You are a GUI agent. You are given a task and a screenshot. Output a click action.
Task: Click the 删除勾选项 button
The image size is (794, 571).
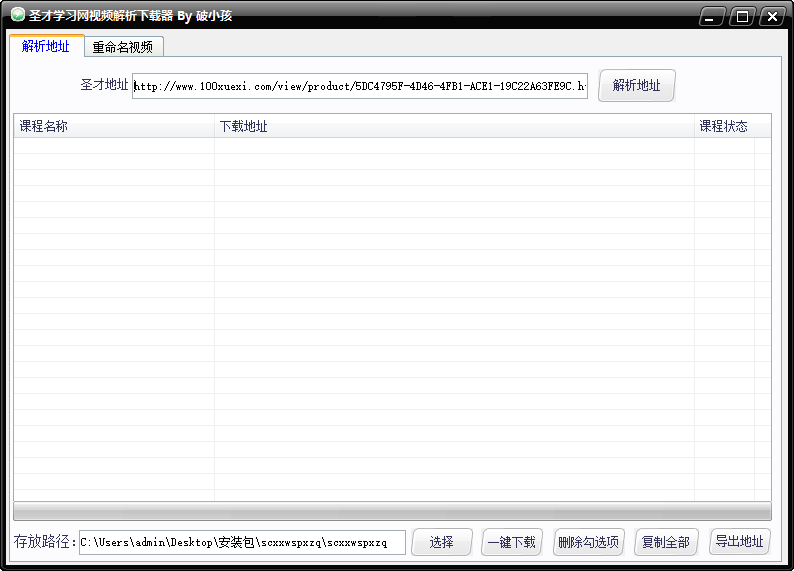click(588, 542)
